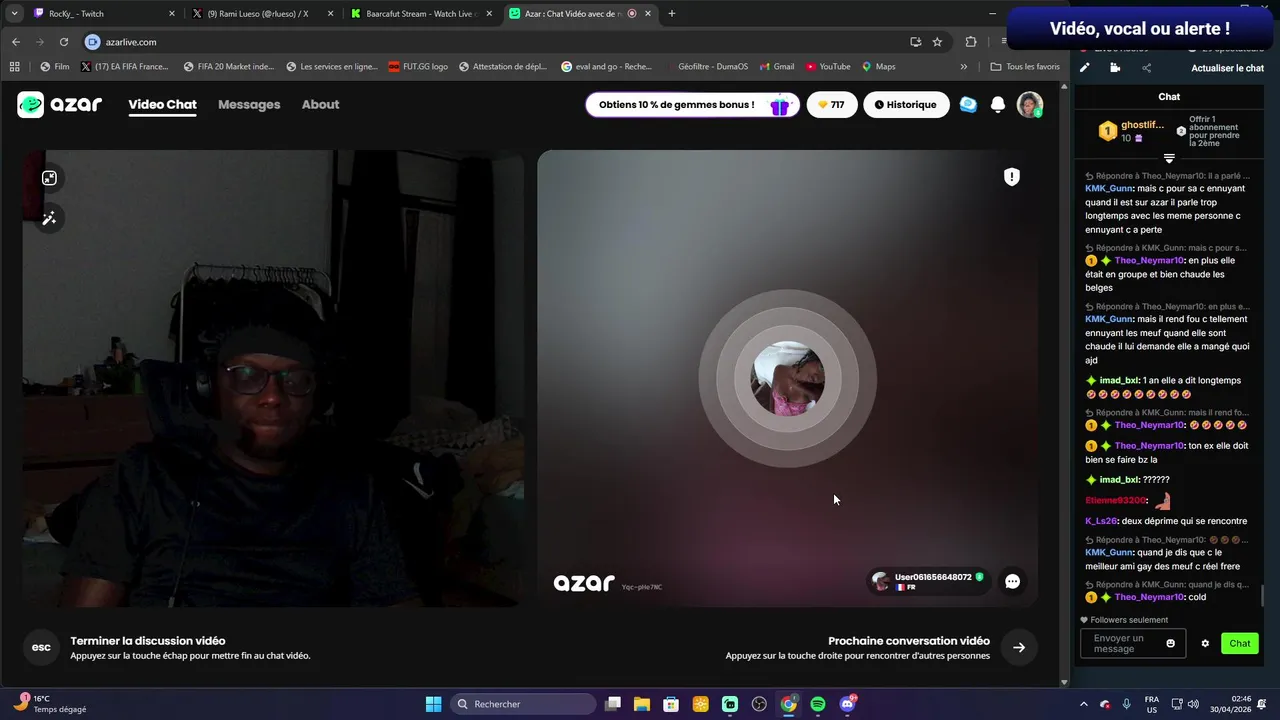Open the apps grid in bookmarks bar
The height and width of the screenshot is (720, 1280).
click(x=14, y=67)
